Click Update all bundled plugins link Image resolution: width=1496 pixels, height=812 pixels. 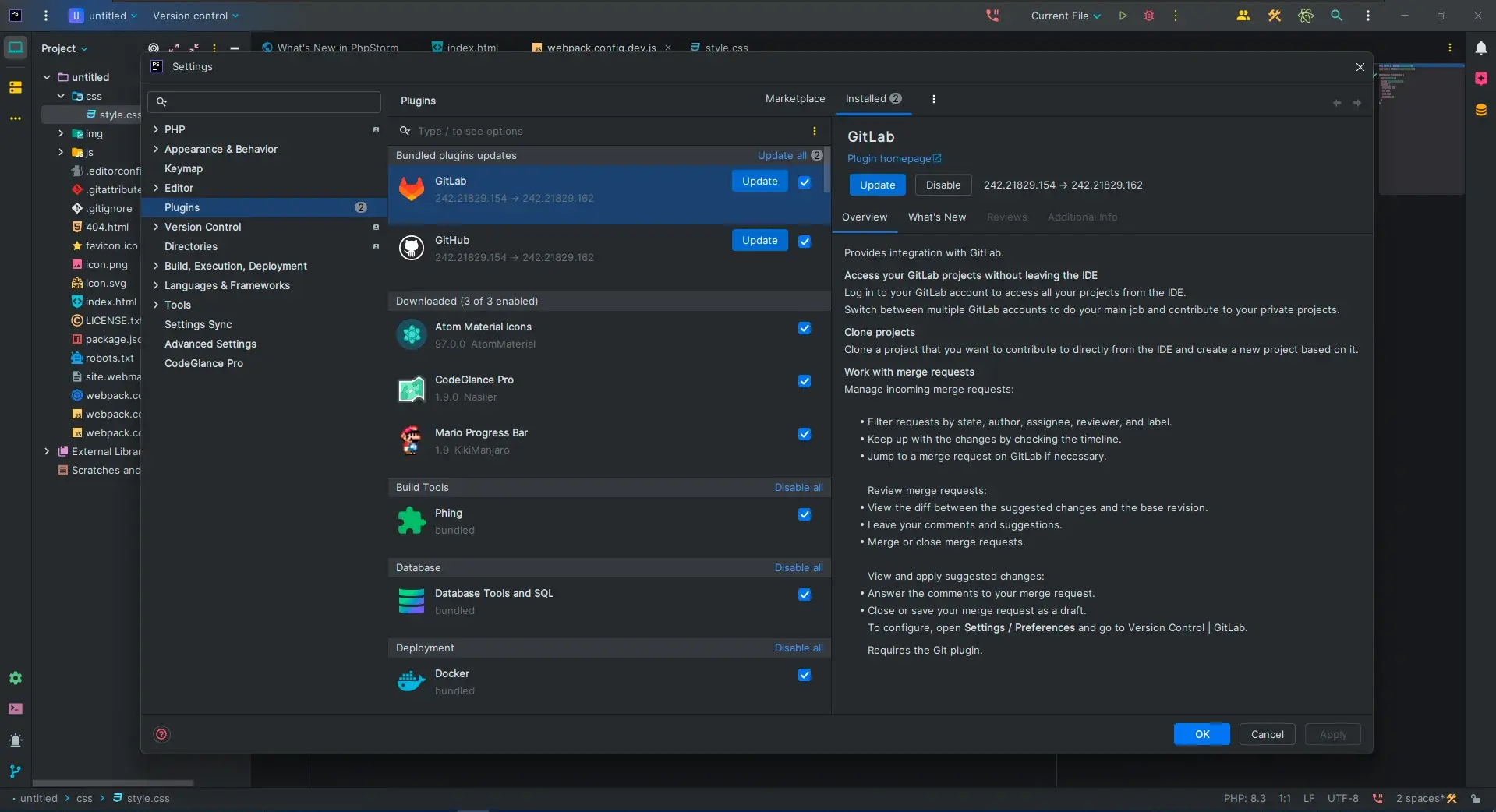[781, 155]
